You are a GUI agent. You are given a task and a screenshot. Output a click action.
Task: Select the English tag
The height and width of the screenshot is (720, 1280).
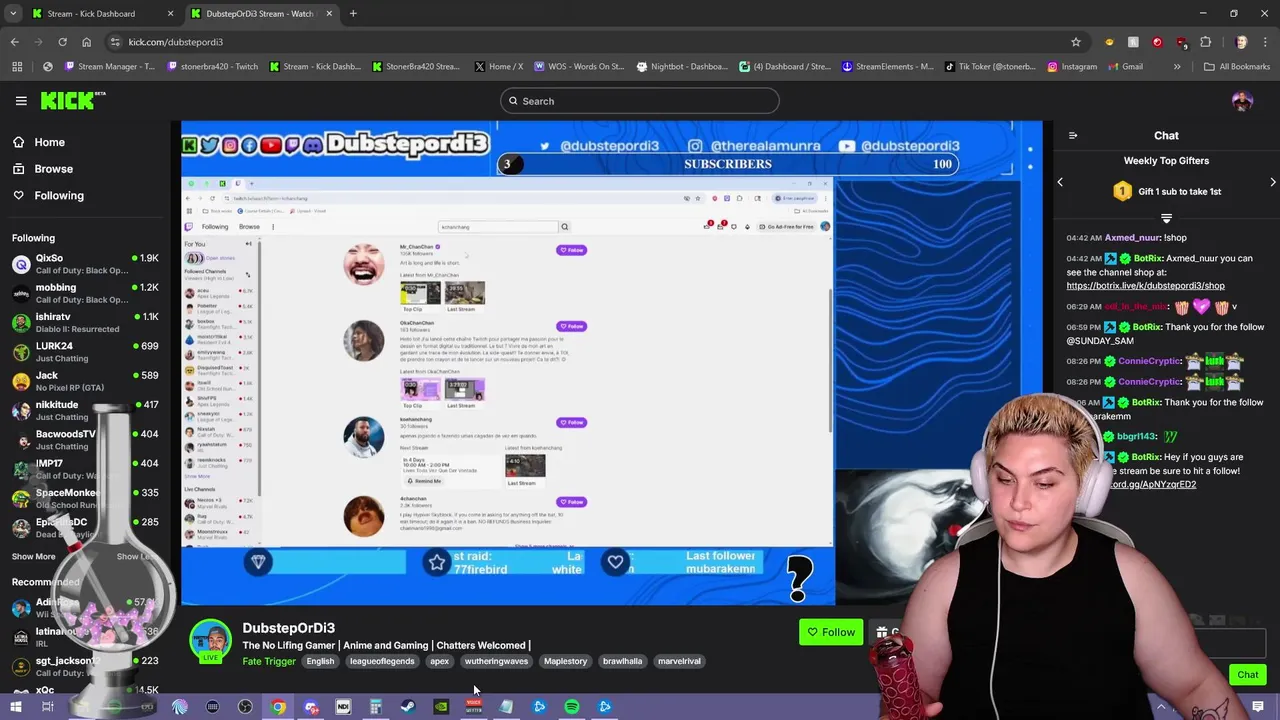point(320,661)
